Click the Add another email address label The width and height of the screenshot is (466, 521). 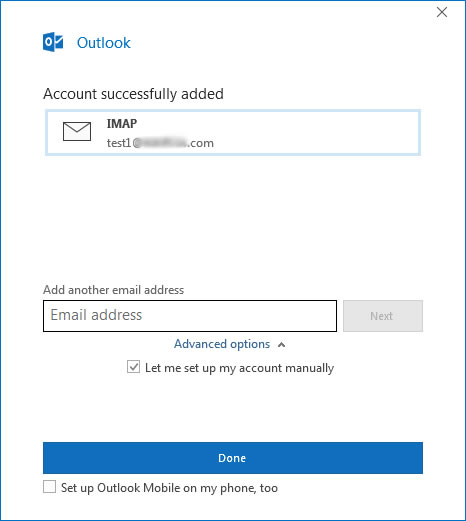click(113, 290)
